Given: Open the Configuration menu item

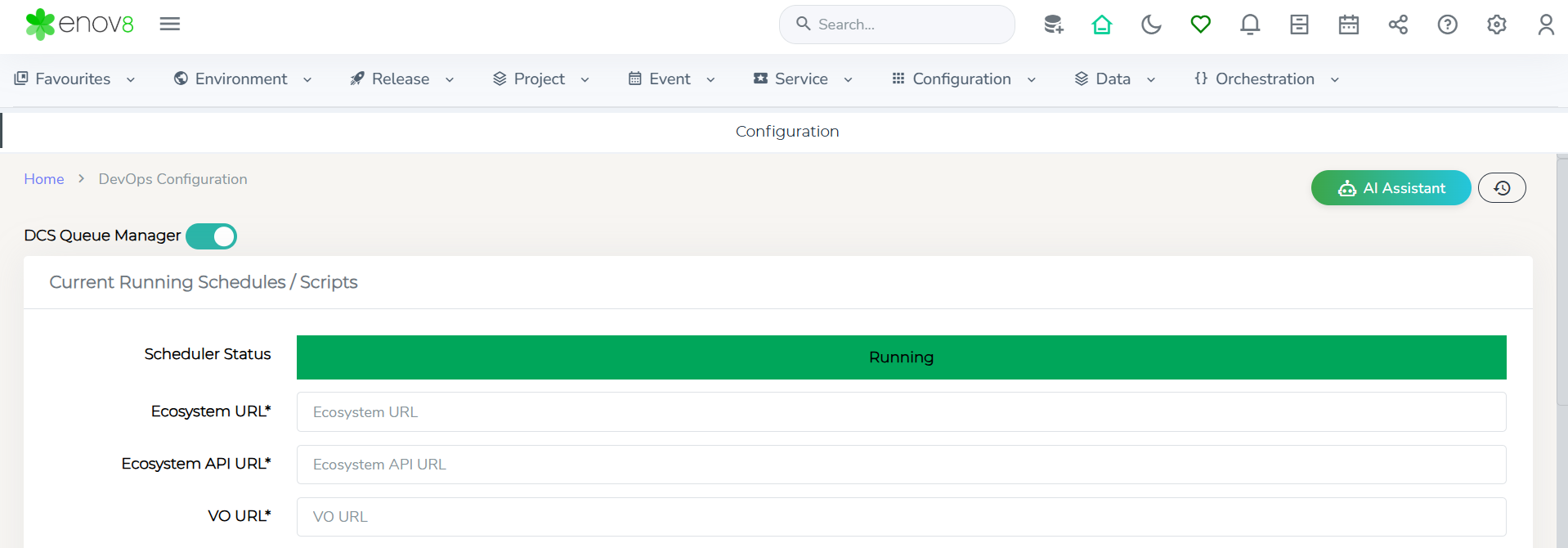Looking at the screenshot, I should (x=963, y=79).
